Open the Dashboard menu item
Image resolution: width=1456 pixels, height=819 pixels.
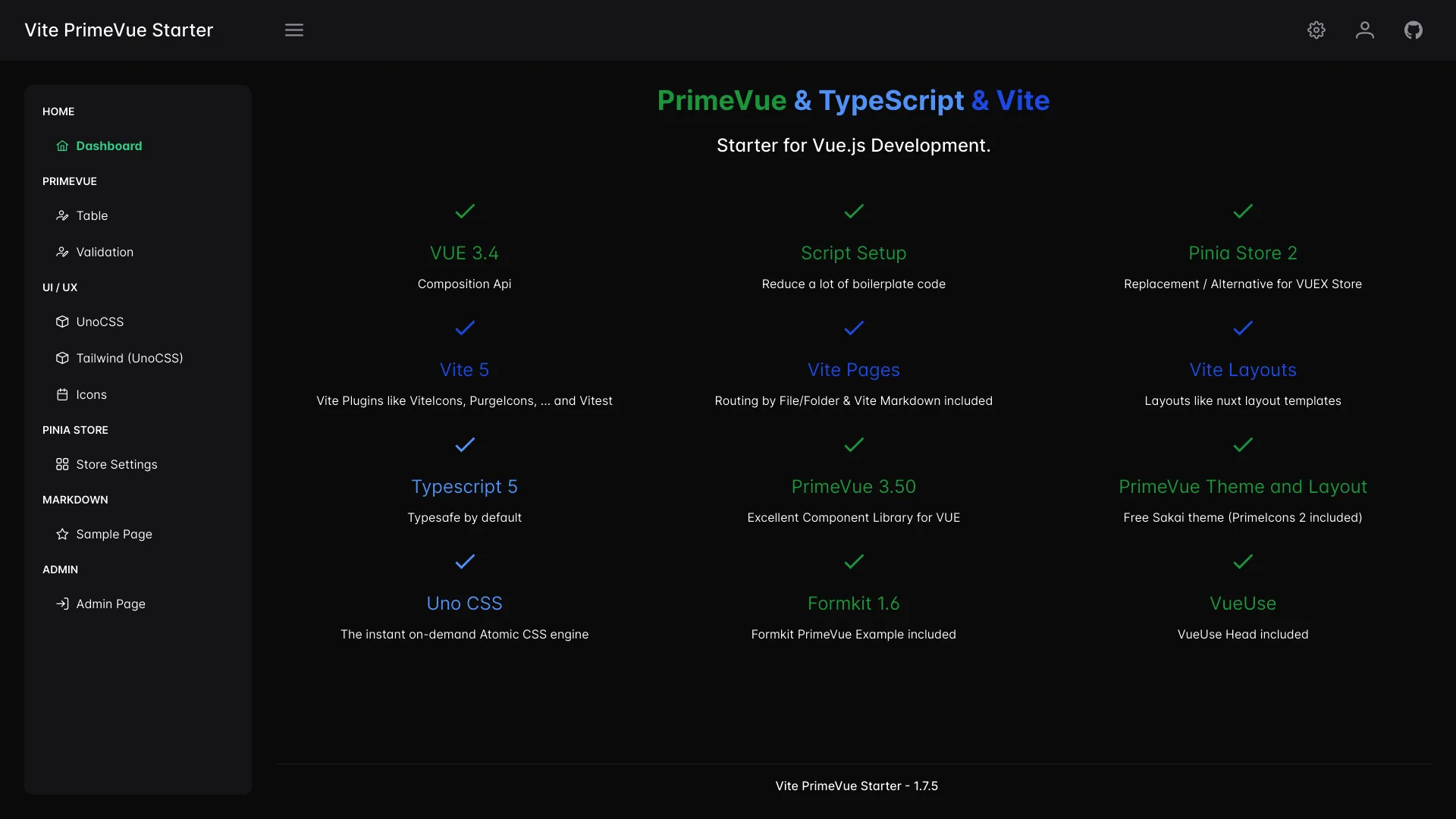(138, 146)
